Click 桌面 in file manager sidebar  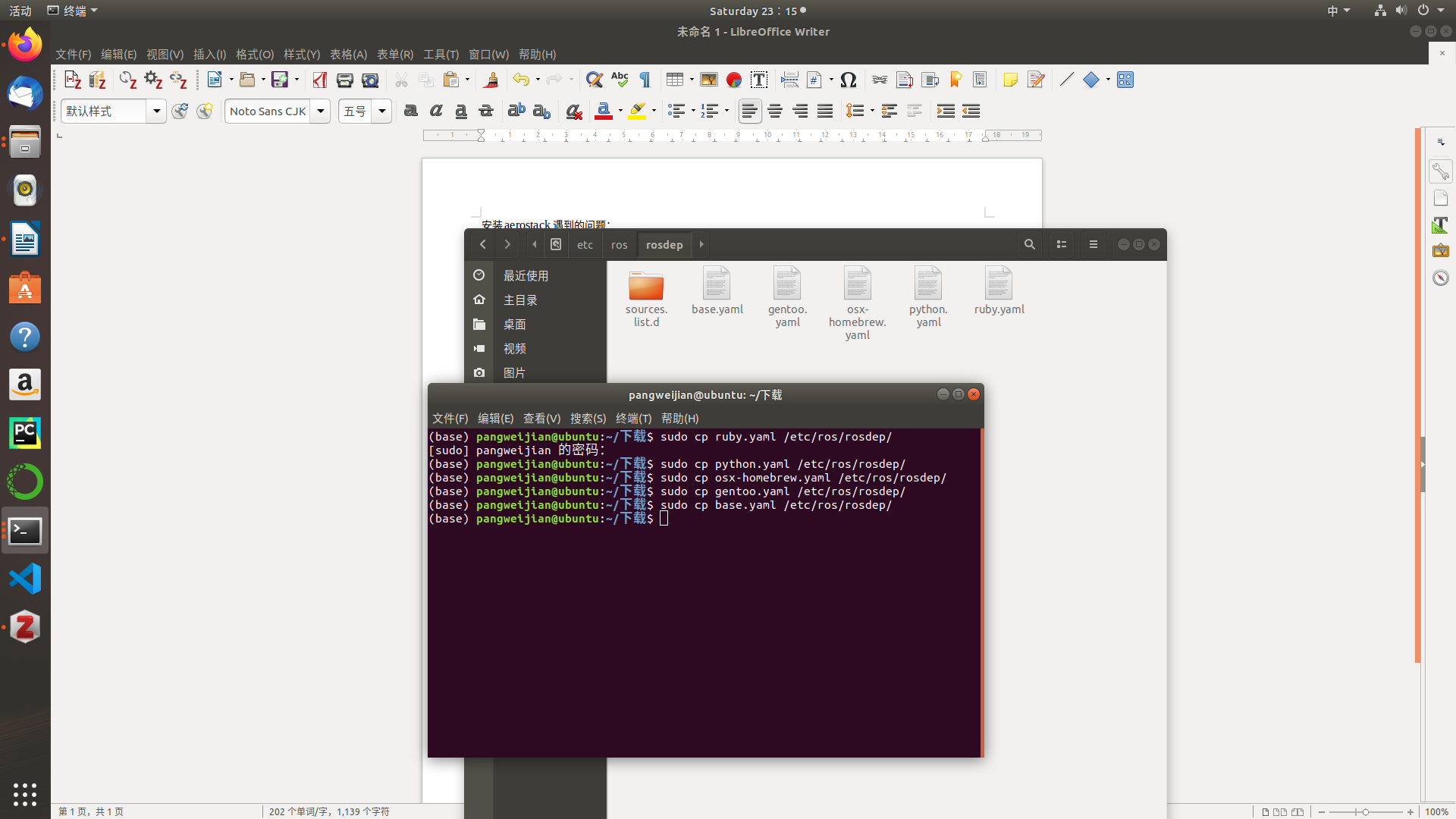514,325
